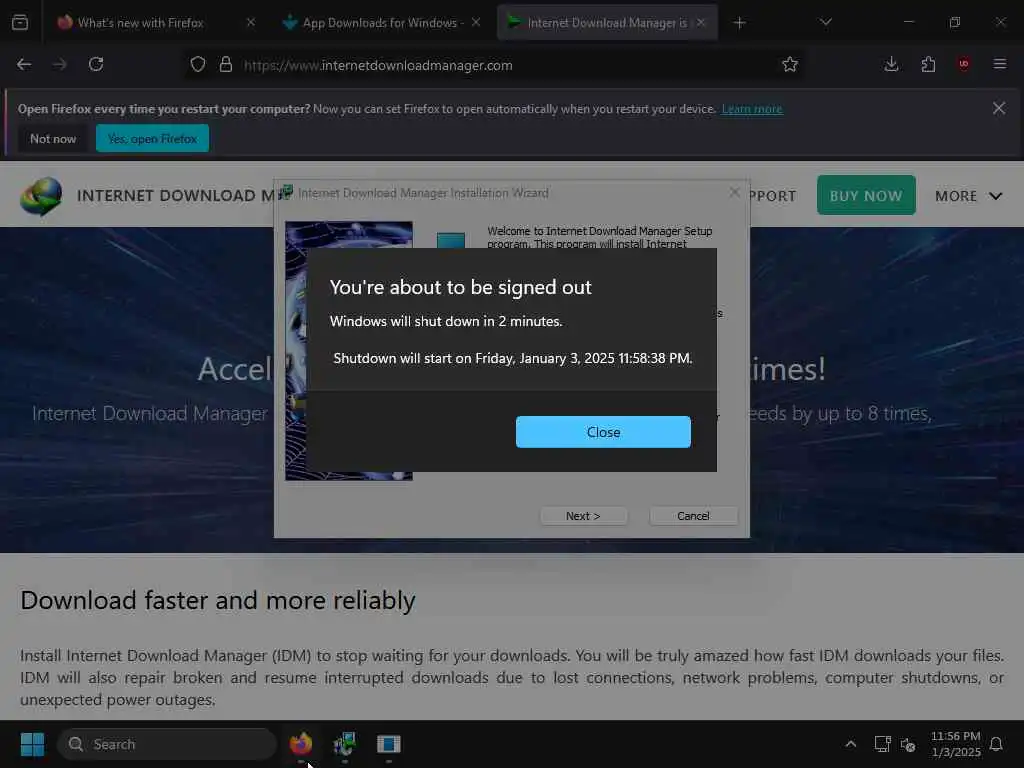Viewport: 1024px width, 768px height.
Task: Open the extensions puzzle icon
Action: pyautogui.click(x=928, y=65)
